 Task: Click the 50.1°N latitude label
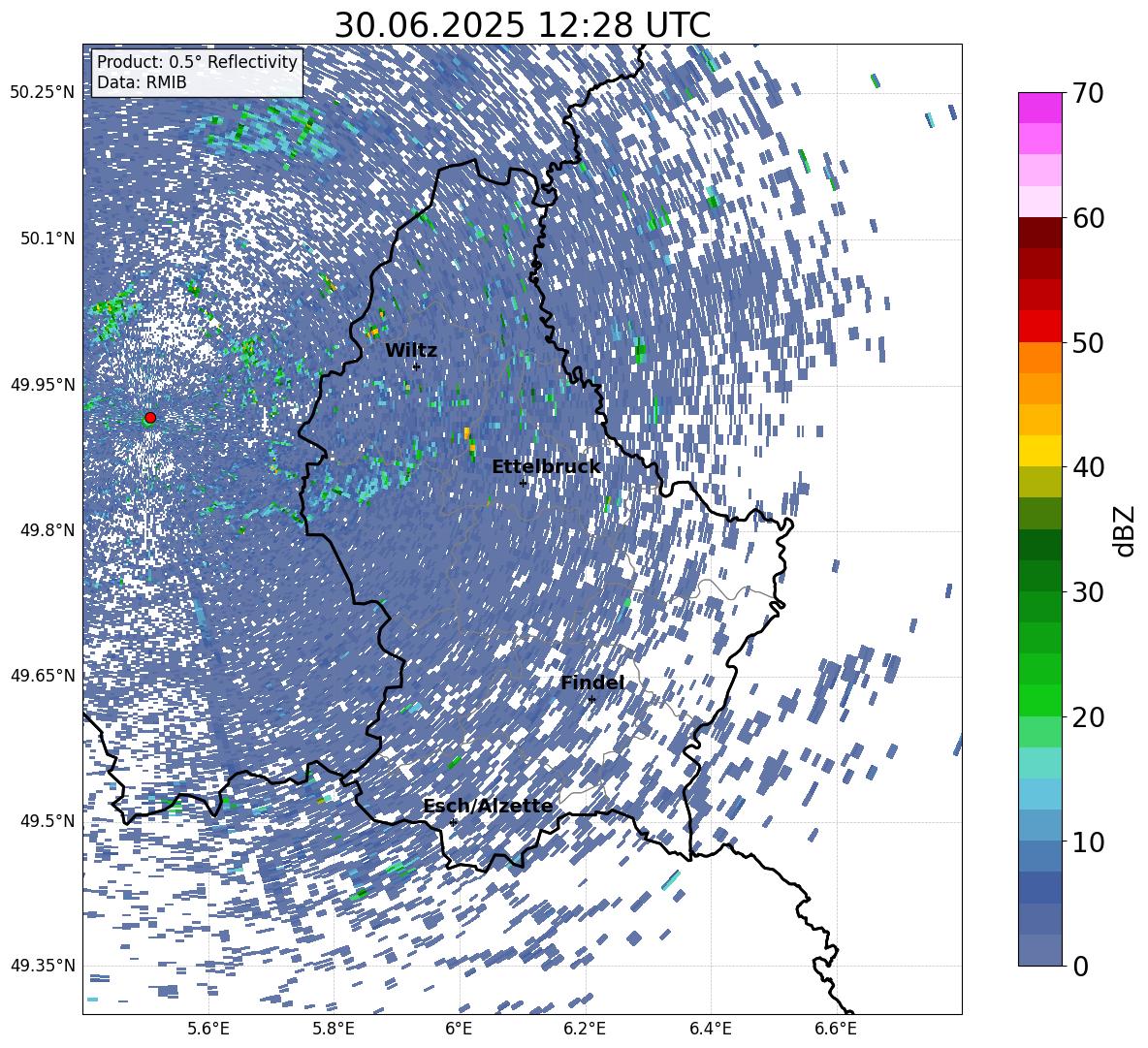point(47,238)
